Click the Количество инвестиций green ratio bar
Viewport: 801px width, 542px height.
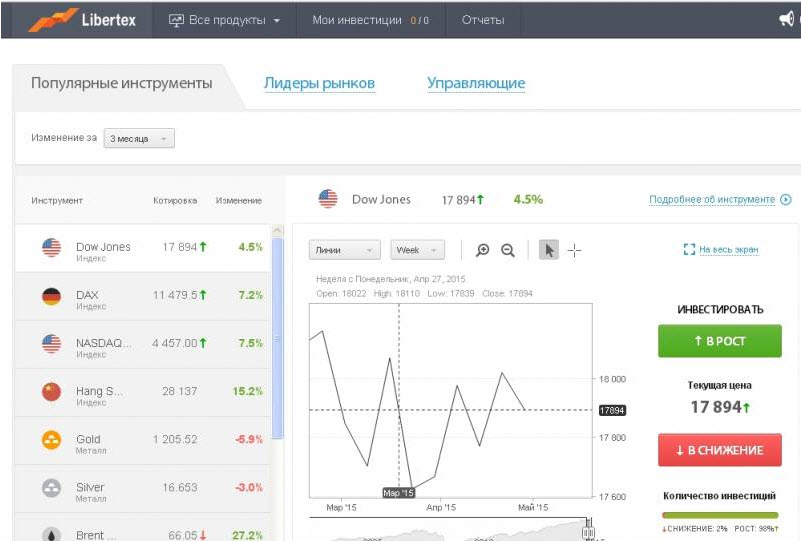pos(720,515)
